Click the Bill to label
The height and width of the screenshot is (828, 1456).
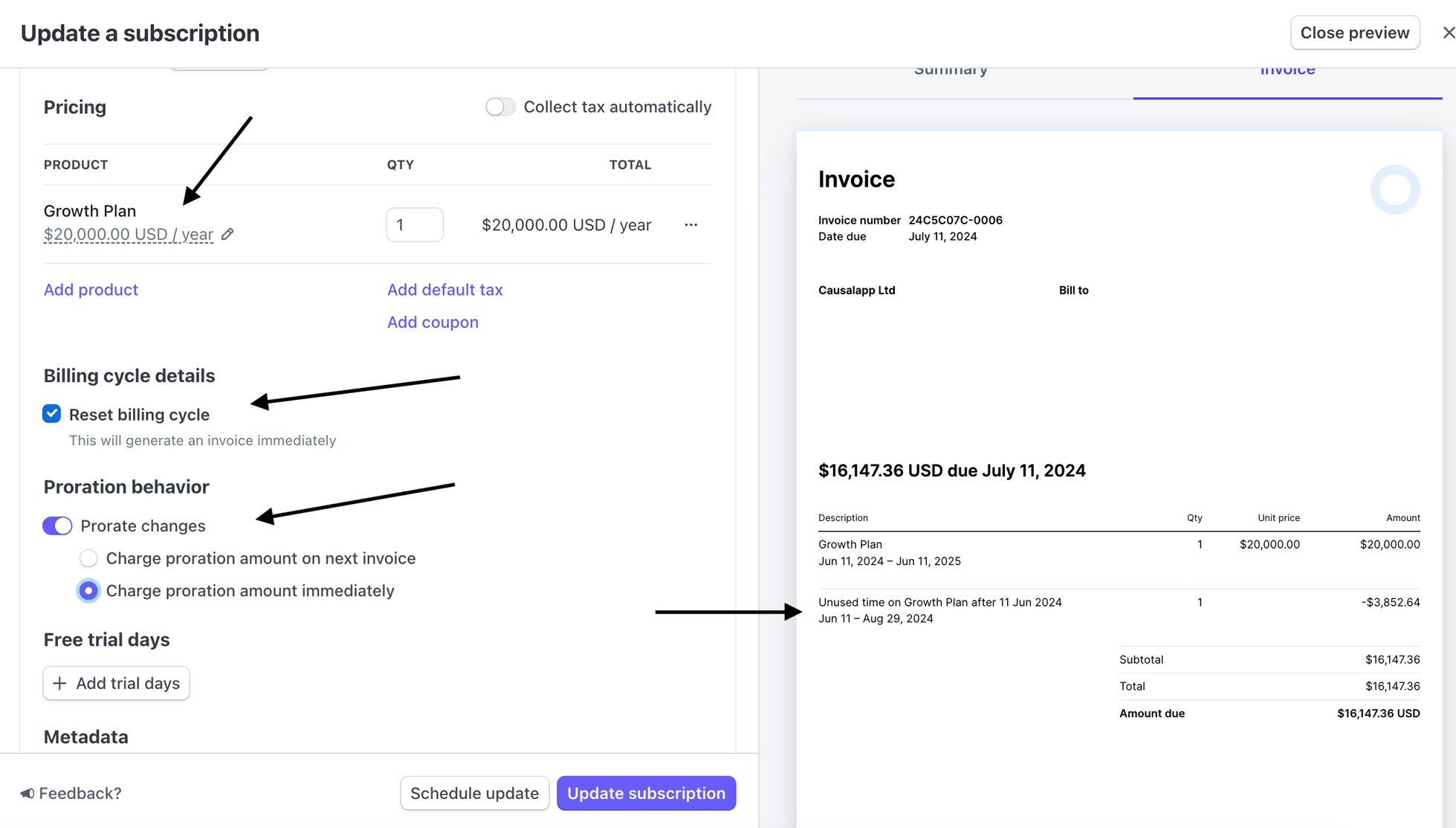pyautogui.click(x=1073, y=291)
